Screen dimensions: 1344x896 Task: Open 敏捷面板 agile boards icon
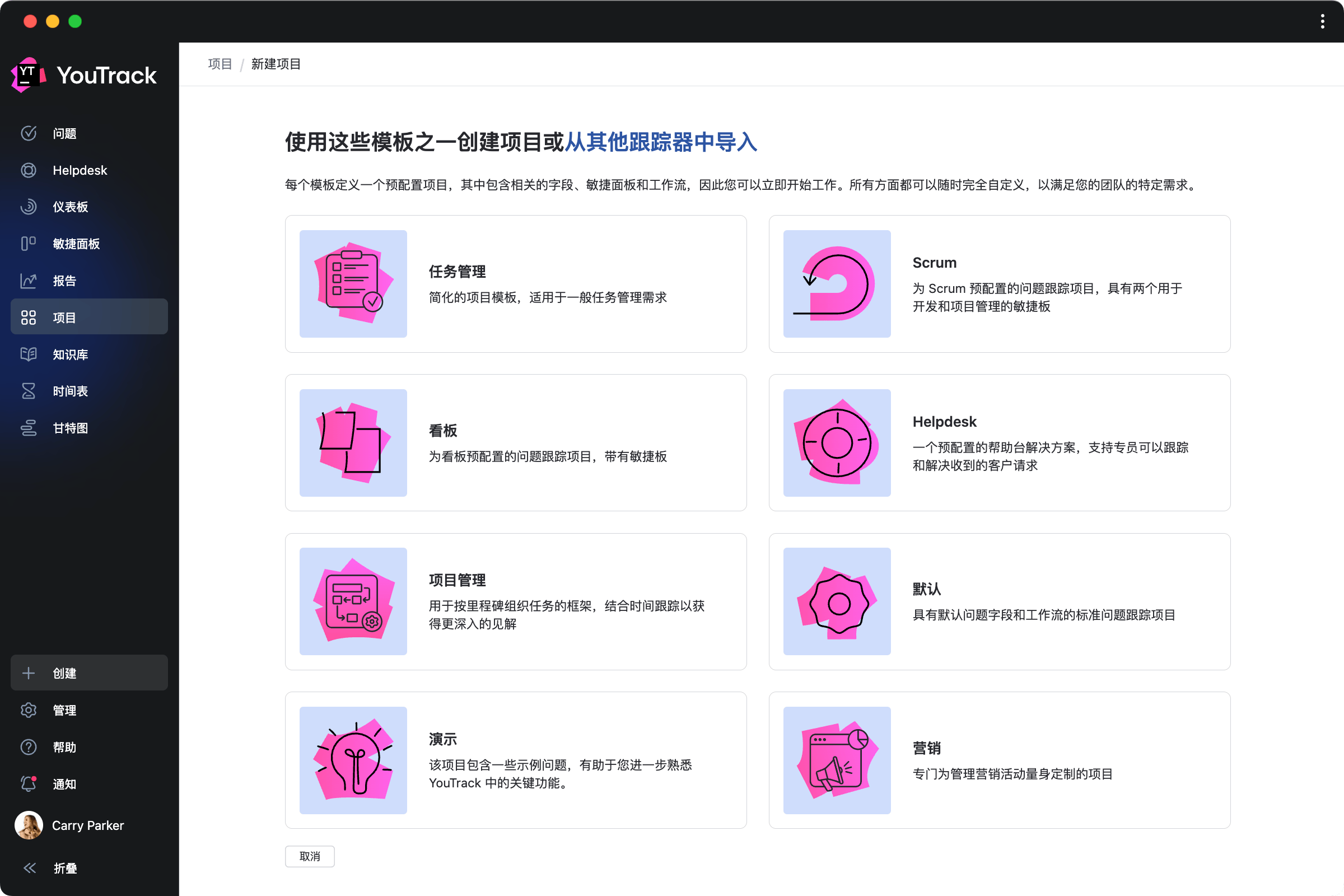29,244
